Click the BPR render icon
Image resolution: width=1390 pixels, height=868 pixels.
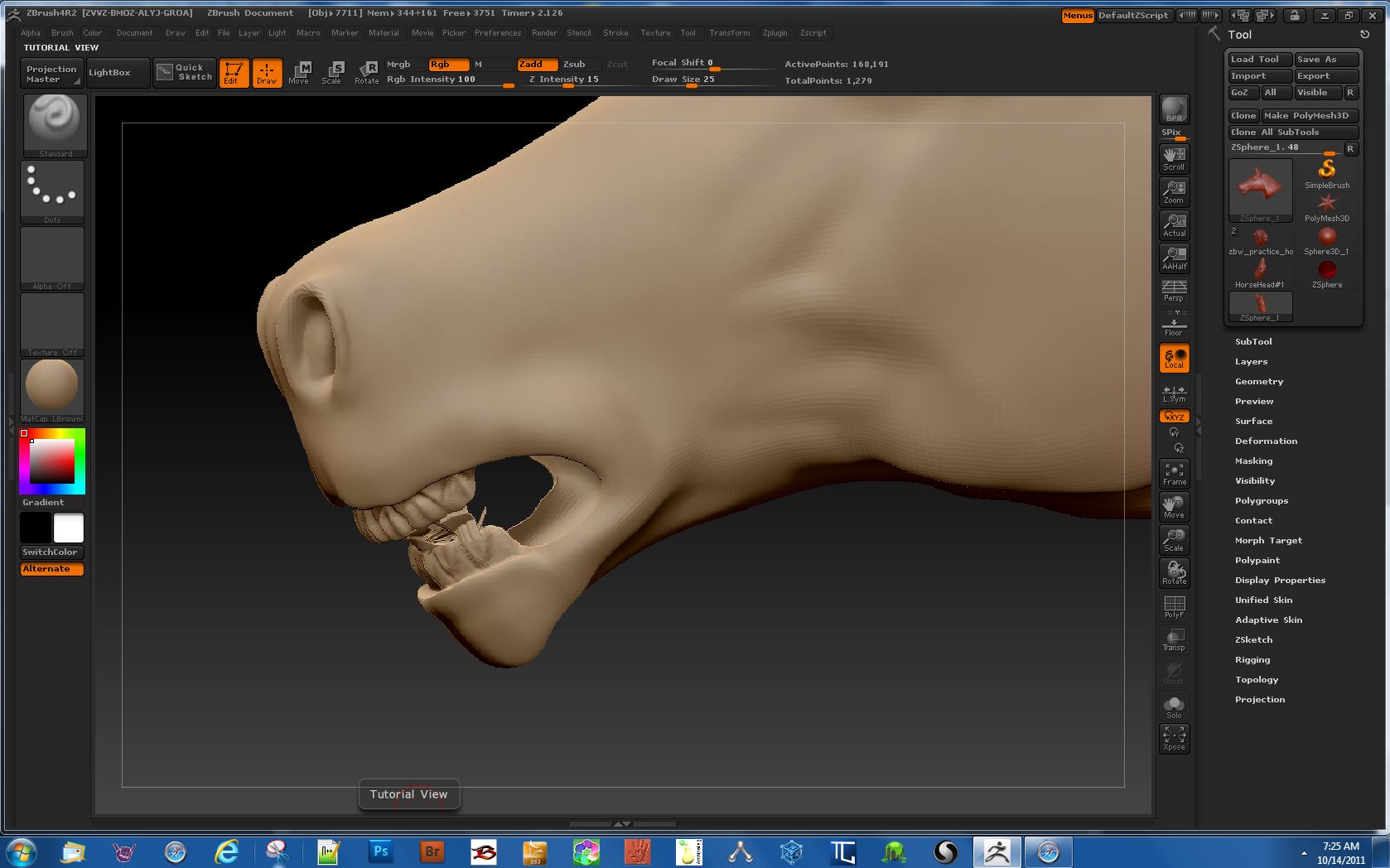(1174, 109)
